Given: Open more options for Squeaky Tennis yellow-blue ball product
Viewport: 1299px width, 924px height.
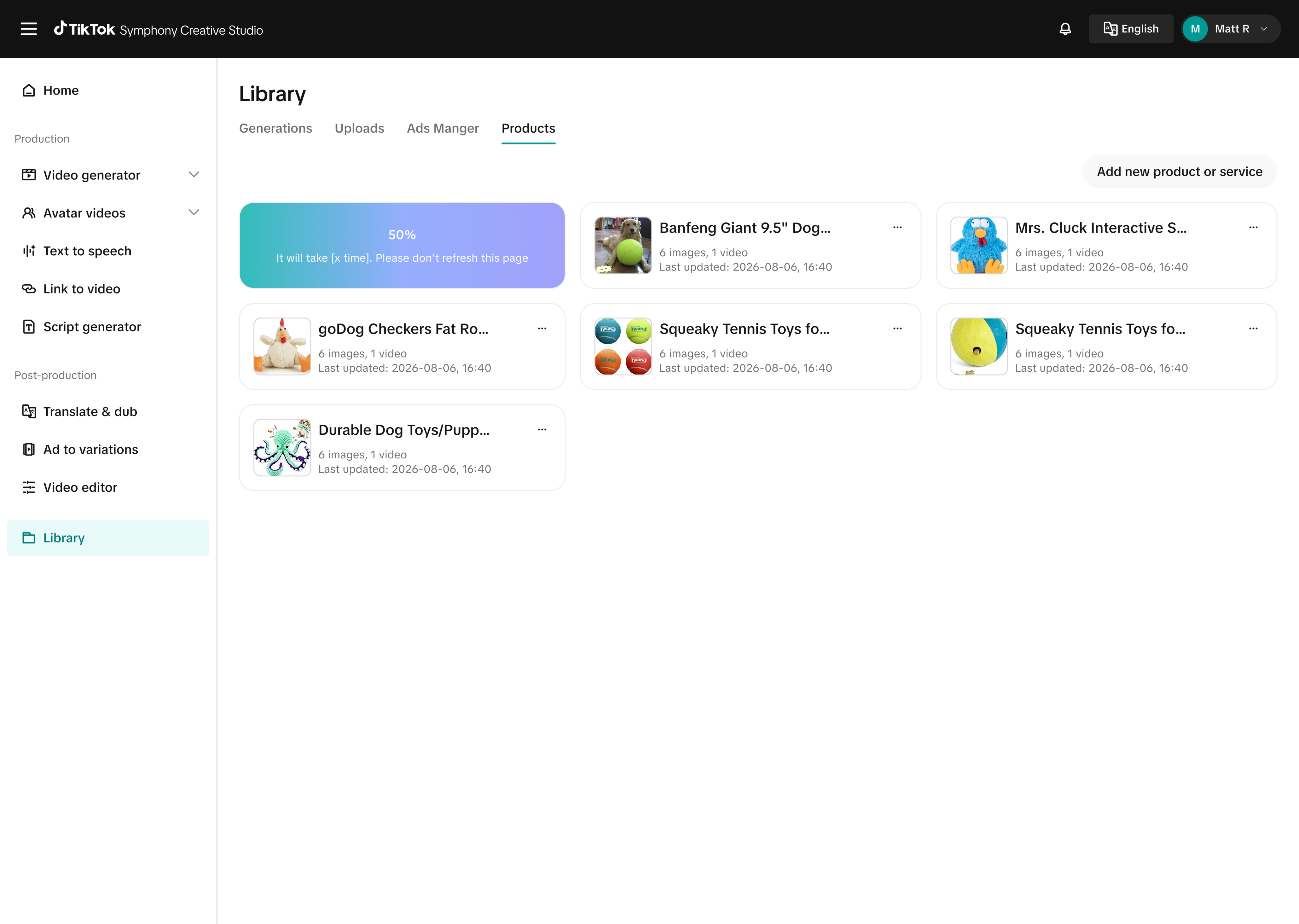Looking at the screenshot, I should [1253, 328].
